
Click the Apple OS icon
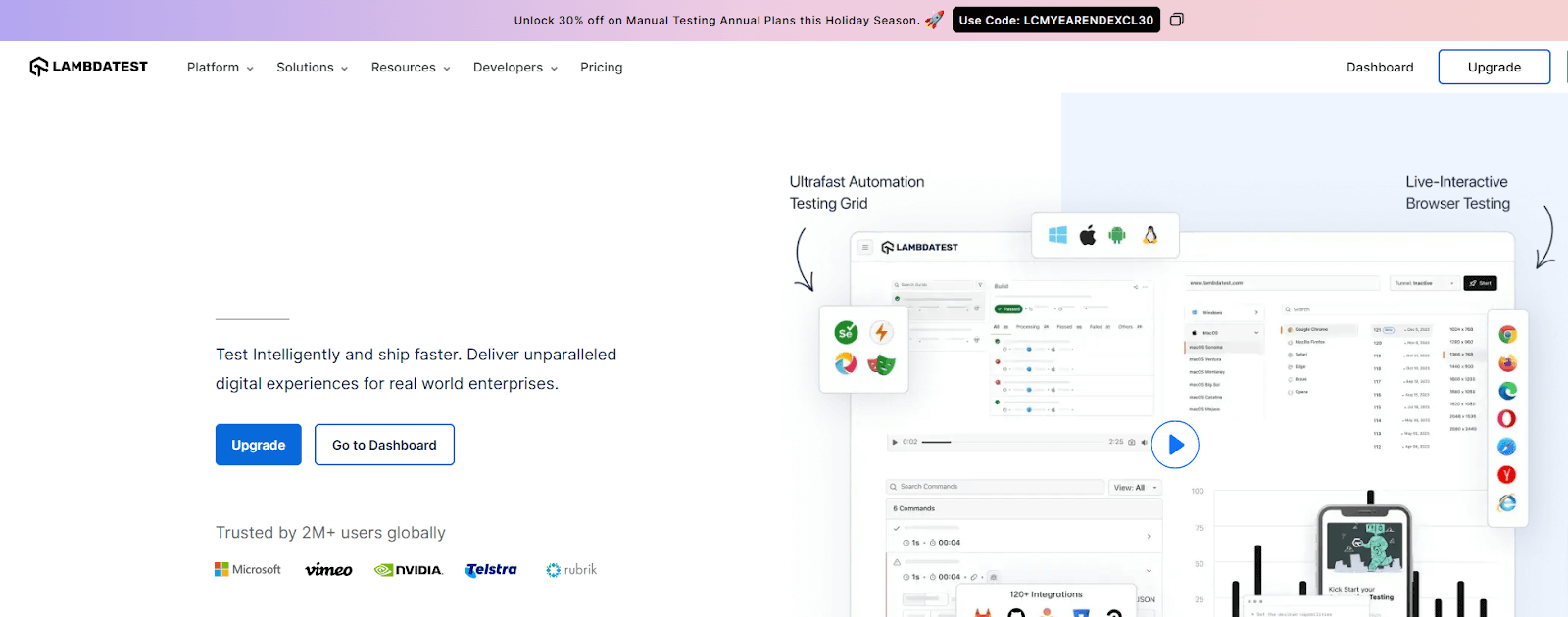pyautogui.click(x=1088, y=235)
